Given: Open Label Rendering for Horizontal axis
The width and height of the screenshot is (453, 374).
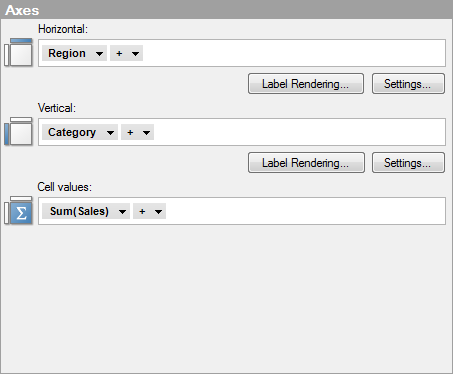Looking at the screenshot, I should (x=306, y=84).
